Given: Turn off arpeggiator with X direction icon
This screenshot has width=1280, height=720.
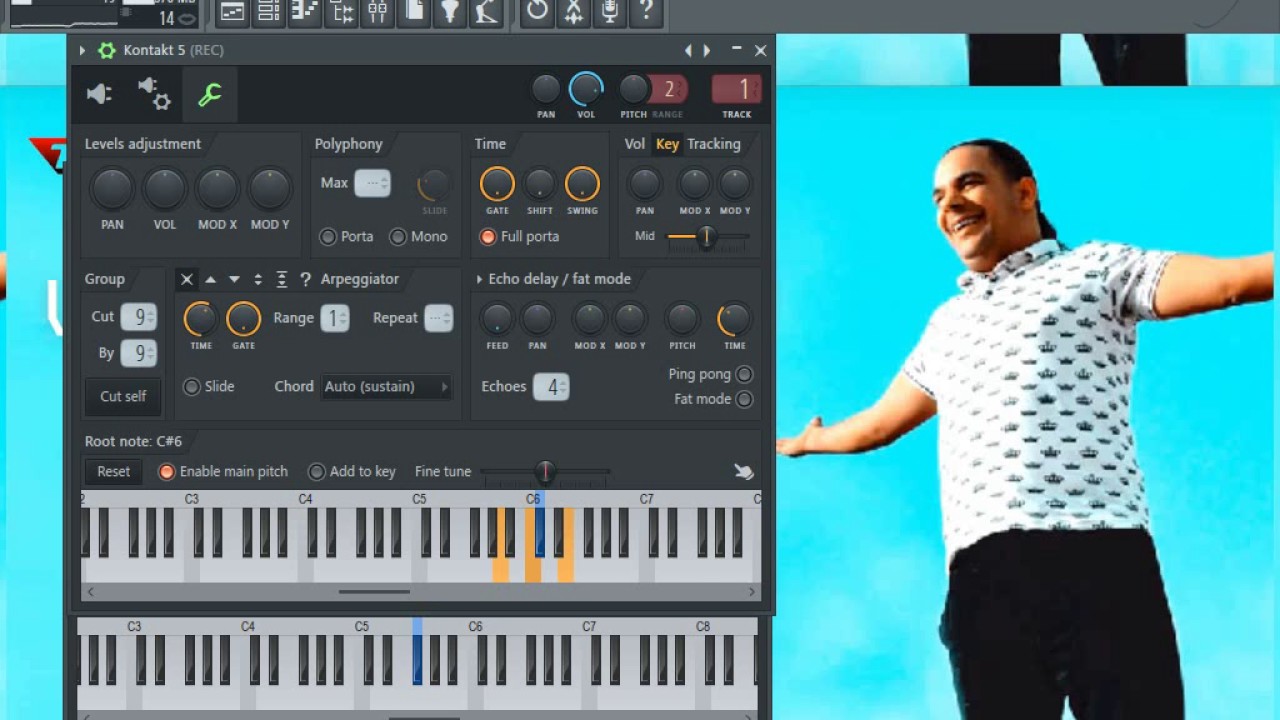Looking at the screenshot, I should point(186,280).
